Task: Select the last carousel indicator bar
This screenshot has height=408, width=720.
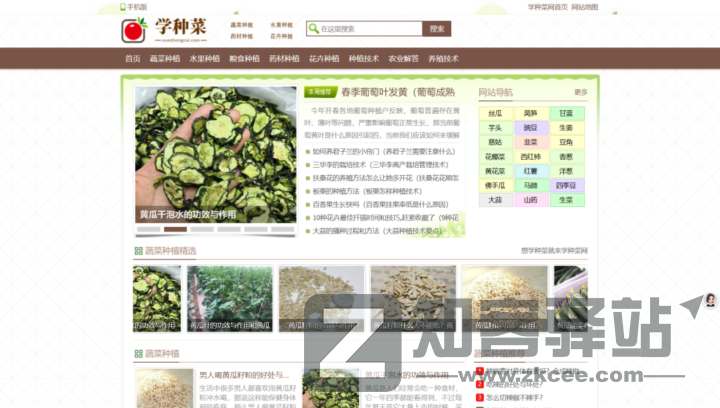Action: pos(283,229)
